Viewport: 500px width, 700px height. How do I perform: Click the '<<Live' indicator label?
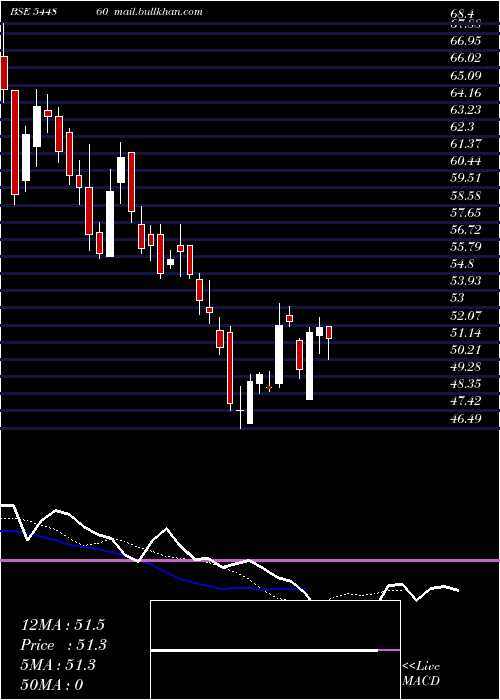click(x=421, y=667)
